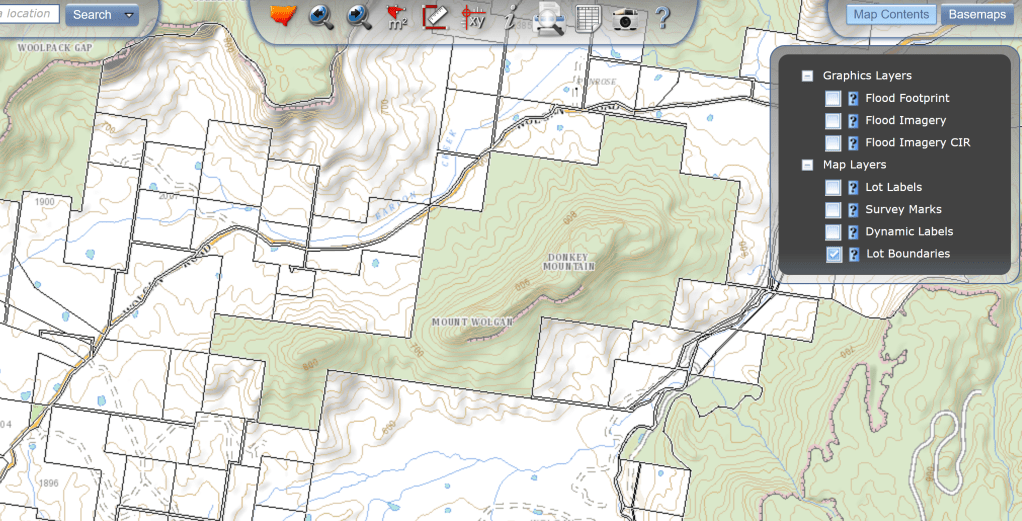
Task: Switch to the Basemaps tab
Action: coord(977,15)
